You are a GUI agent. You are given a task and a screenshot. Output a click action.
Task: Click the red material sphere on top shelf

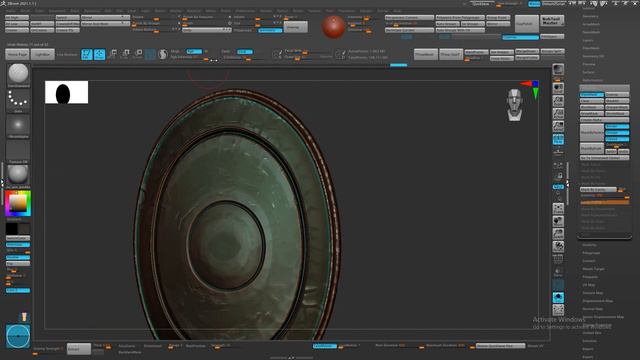tap(333, 27)
